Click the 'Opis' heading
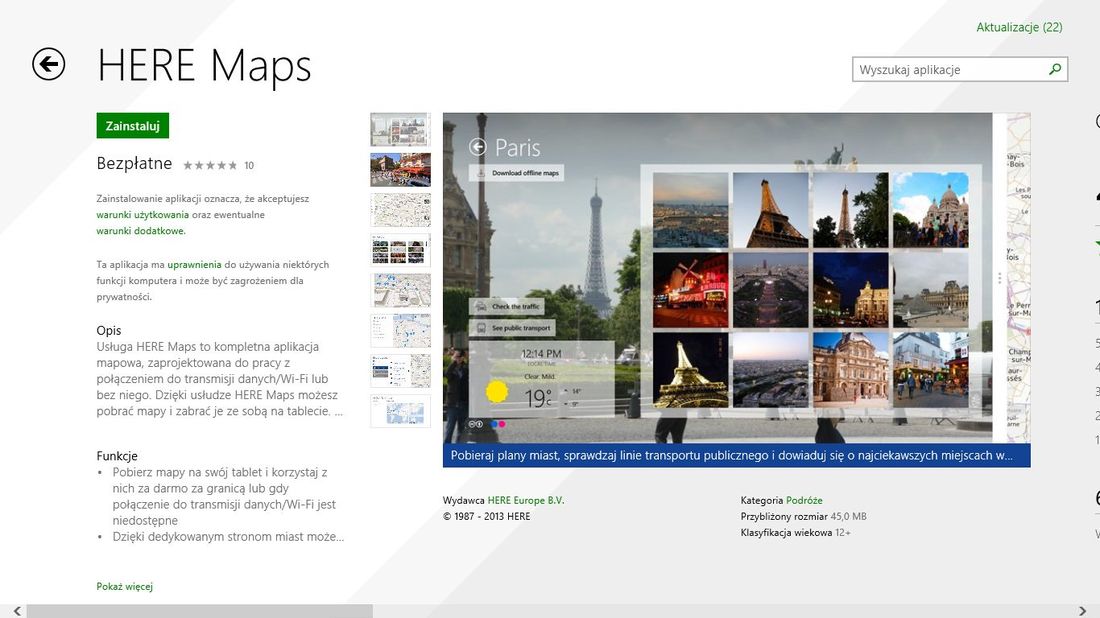Image resolution: width=1100 pixels, height=618 pixels. pyautogui.click(x=109, y=330)
